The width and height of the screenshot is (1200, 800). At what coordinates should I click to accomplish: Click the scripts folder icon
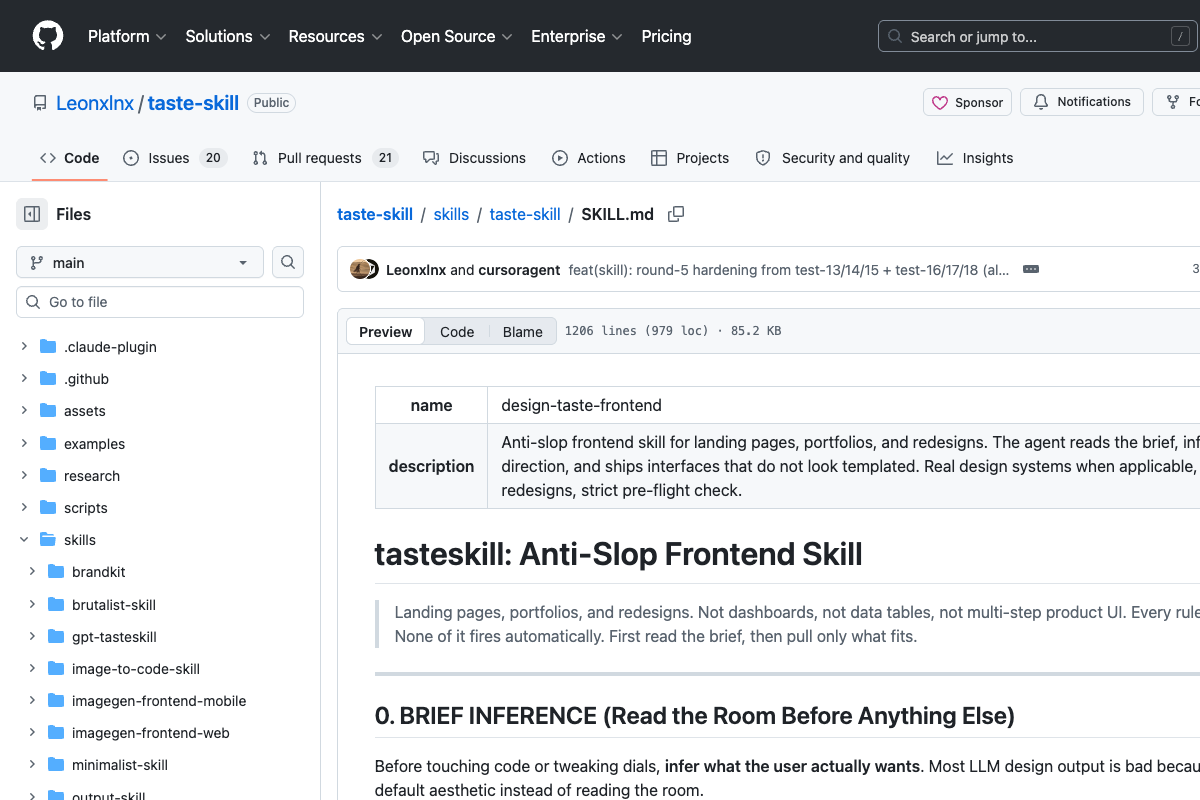point(48,508)
